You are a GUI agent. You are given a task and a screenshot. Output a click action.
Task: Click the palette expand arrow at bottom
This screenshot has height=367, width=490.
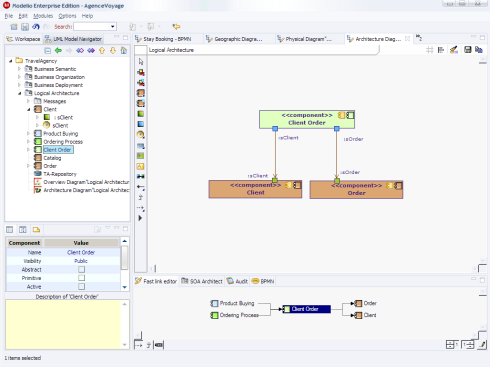[x=140, y=218]
